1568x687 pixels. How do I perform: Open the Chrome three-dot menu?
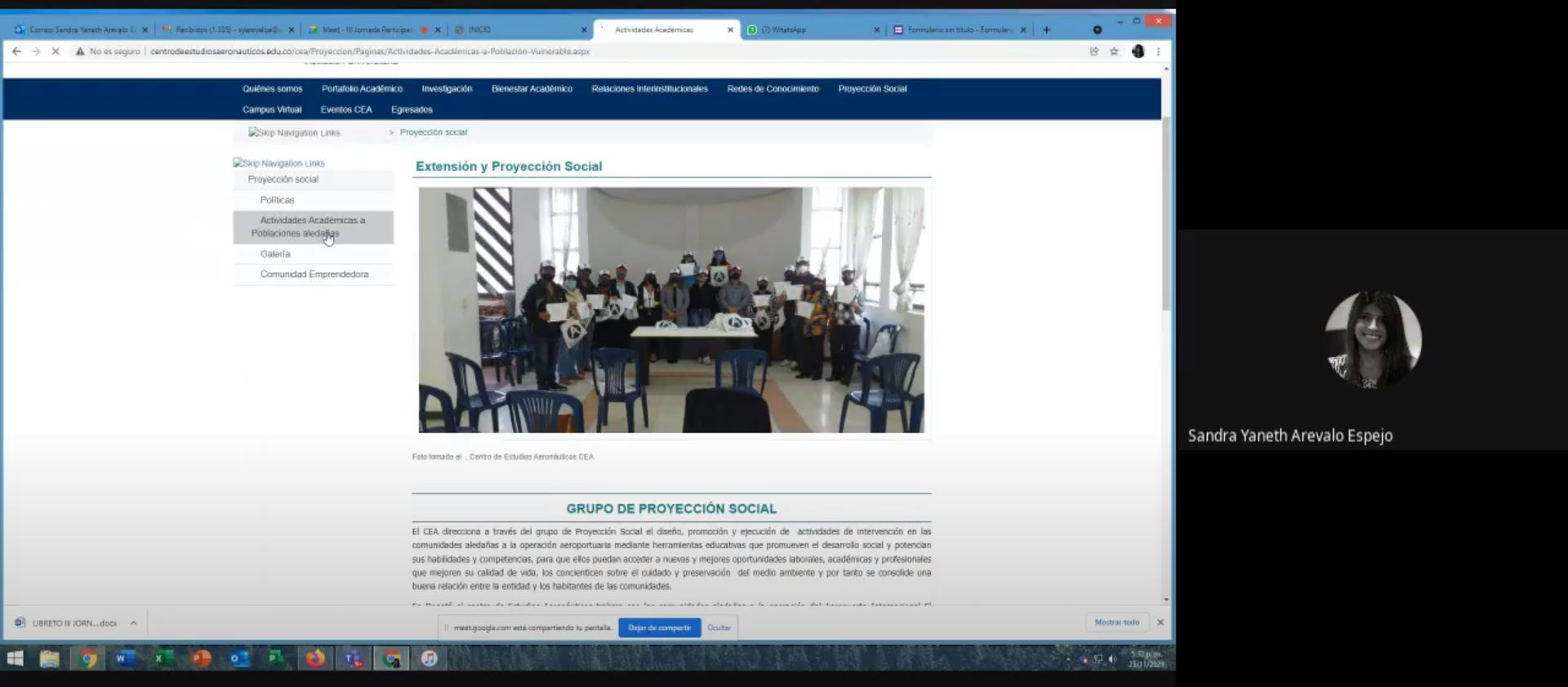click(1158, 51)
